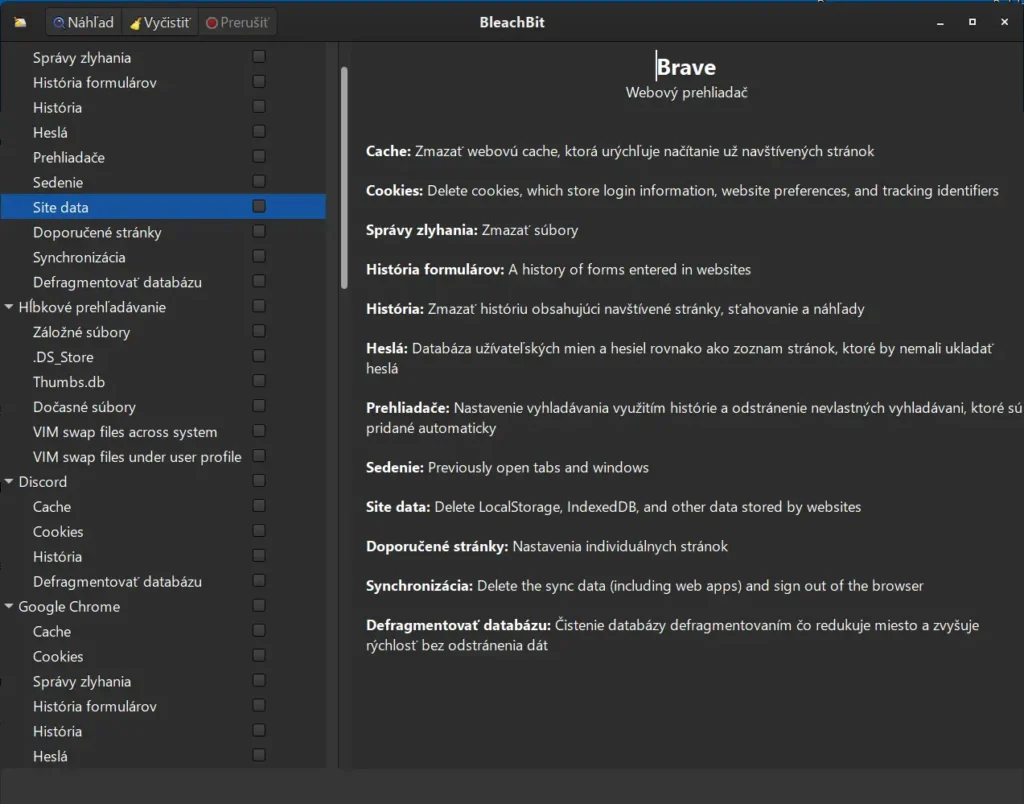Close the BleachBit window
The height and width of the screenshot is (804, 1024).
coord(1004,22)
